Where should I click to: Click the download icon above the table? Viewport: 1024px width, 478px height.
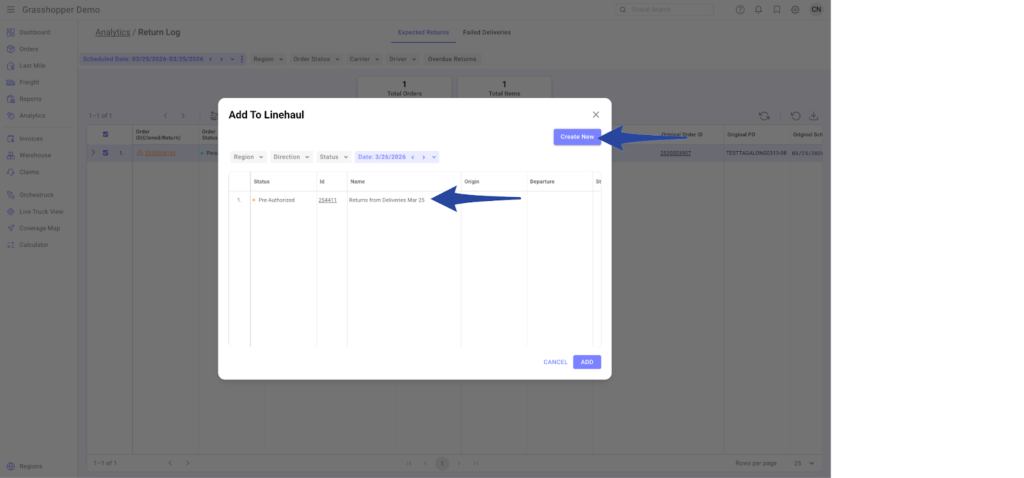click(813, 116)
